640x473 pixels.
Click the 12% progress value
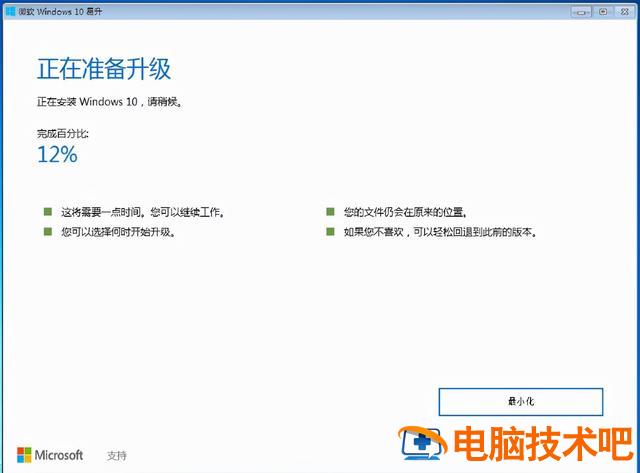(x=57, y=155)
